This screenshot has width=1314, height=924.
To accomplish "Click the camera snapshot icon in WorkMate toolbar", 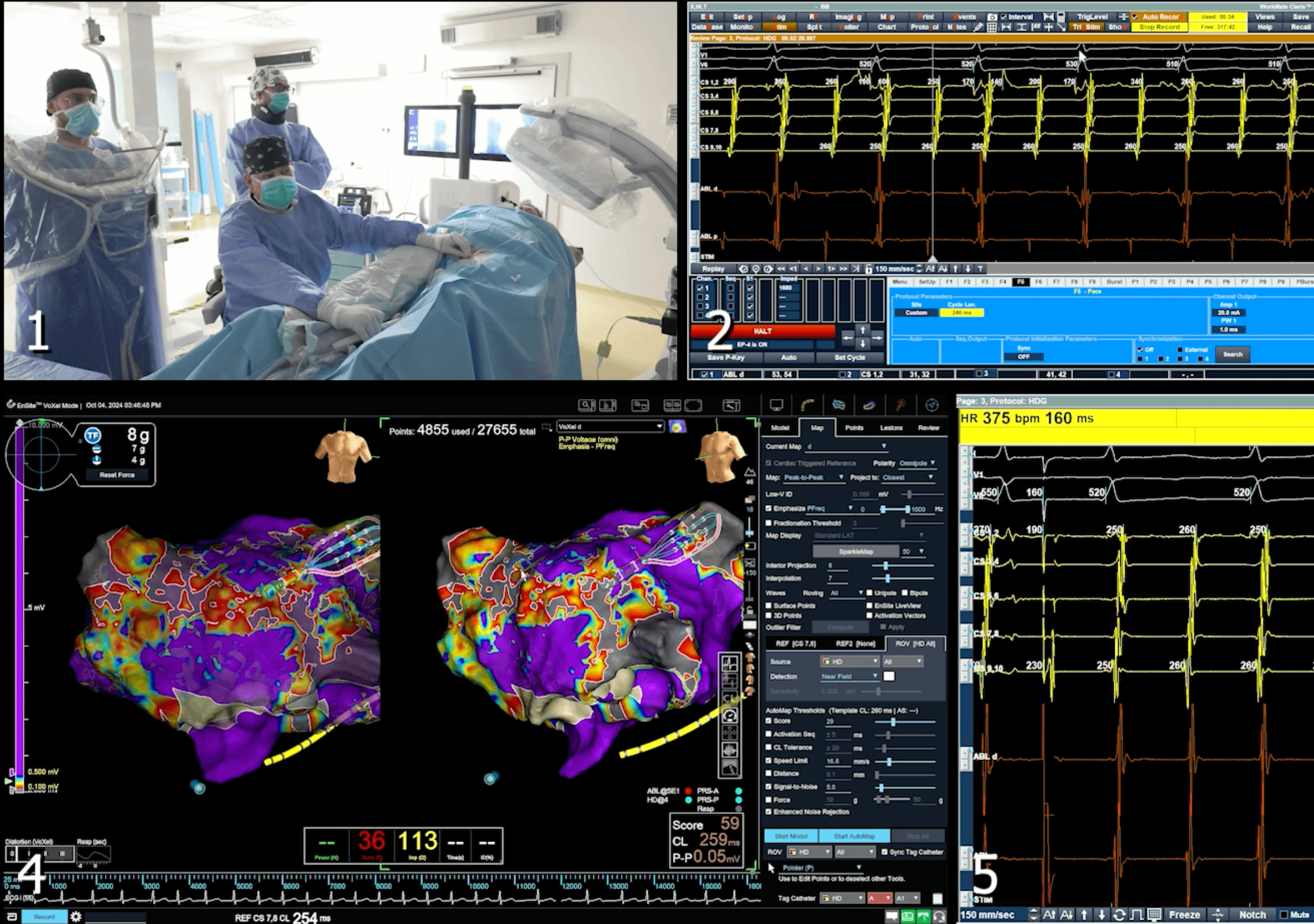I will 992,17.
